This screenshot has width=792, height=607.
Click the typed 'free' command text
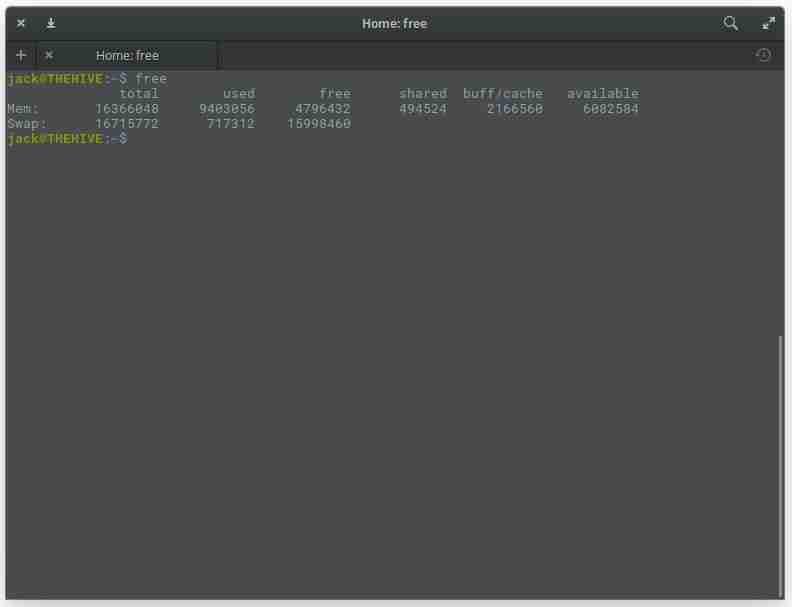[x=151, y=79]
